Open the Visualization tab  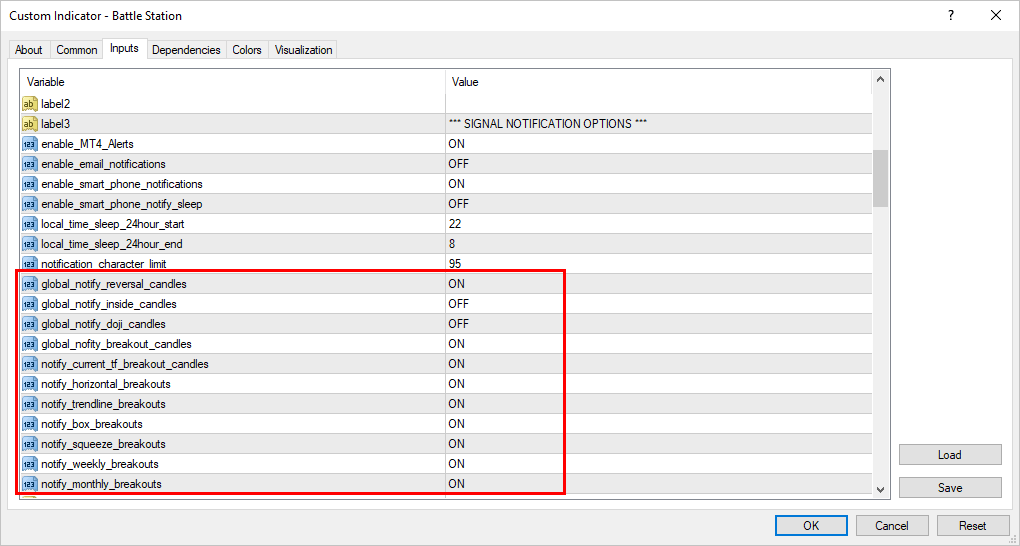point(303,49)
